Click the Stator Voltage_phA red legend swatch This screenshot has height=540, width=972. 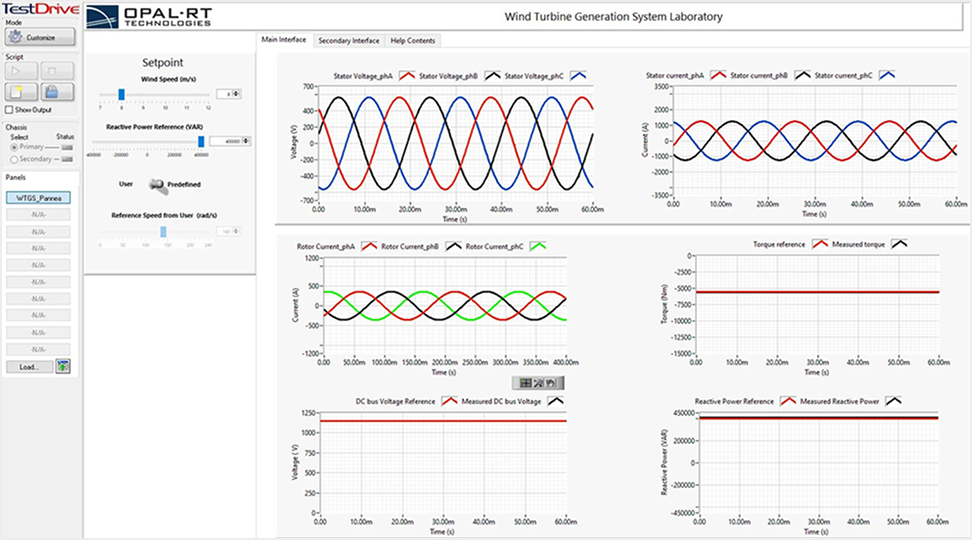[407, 75]
